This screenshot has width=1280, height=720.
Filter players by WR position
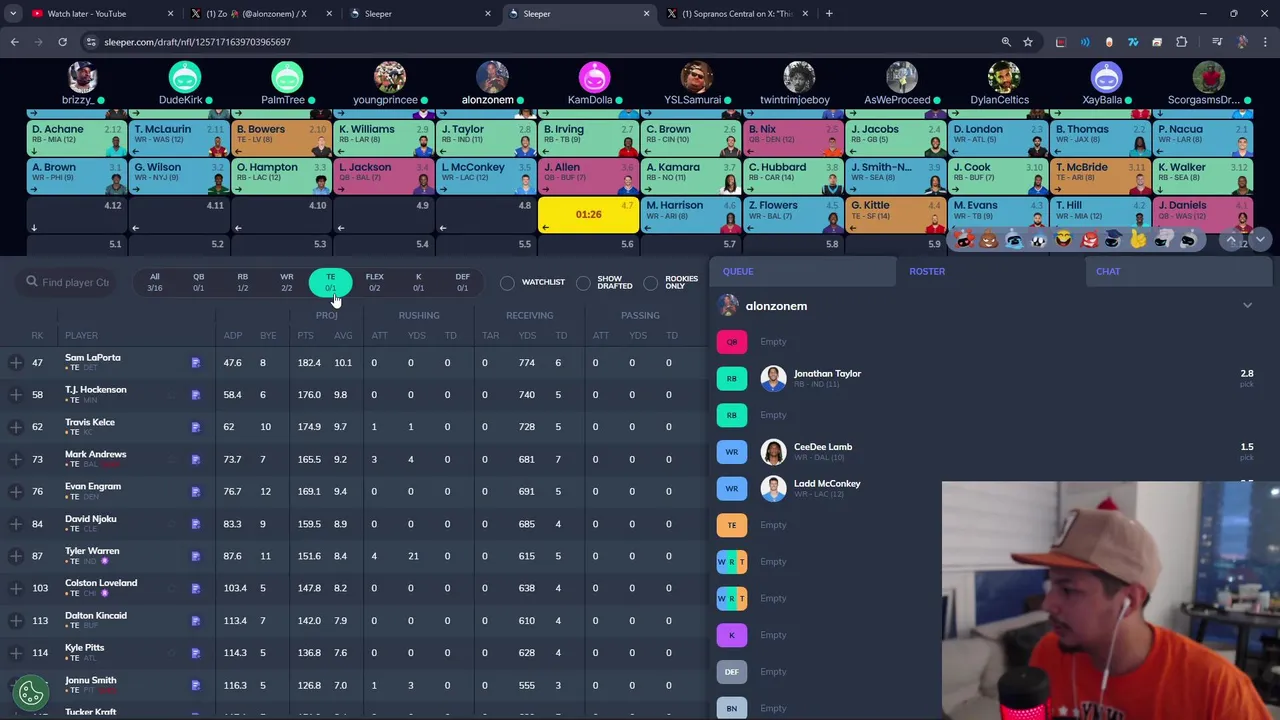tap(286, 282)
